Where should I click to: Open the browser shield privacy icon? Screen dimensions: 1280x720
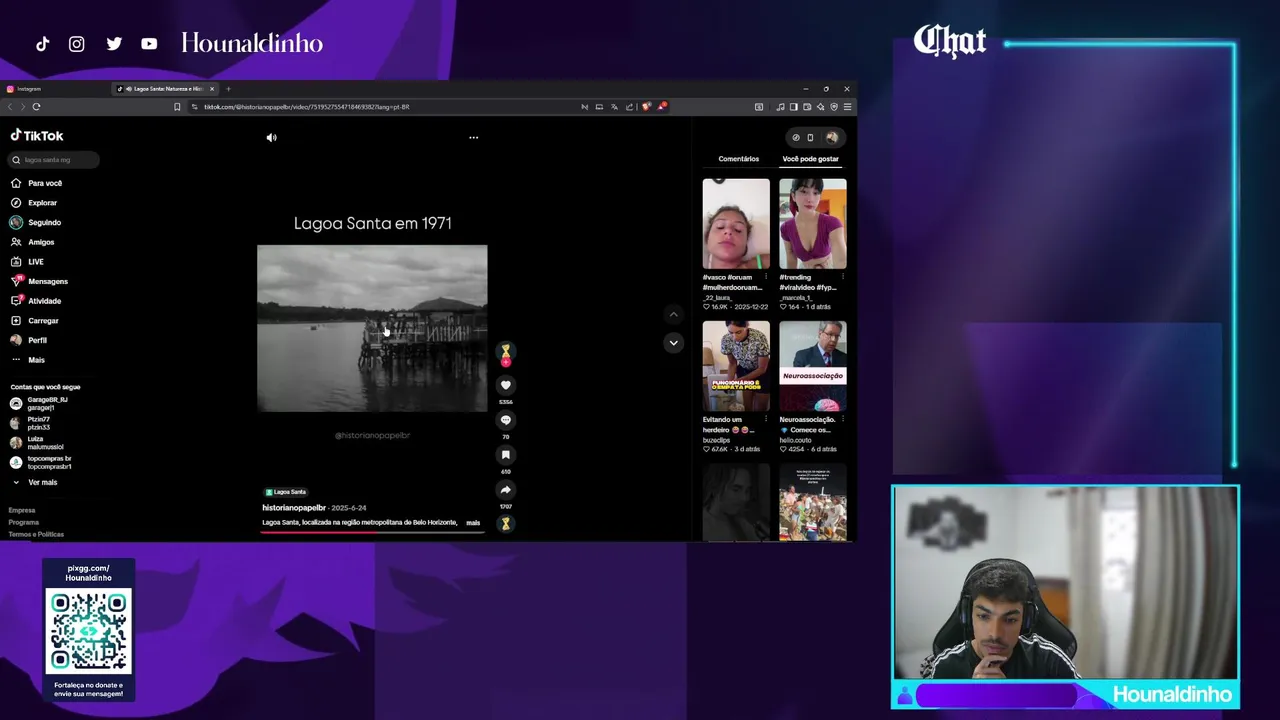point(834,107)
